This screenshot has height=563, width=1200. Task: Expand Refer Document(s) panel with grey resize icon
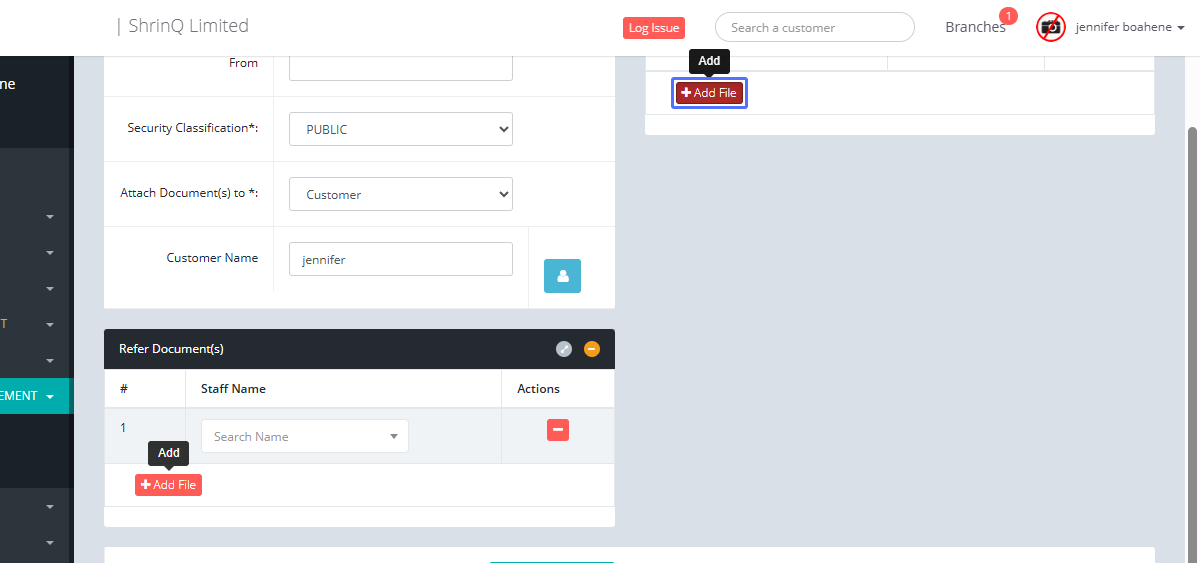coord(564,349)
